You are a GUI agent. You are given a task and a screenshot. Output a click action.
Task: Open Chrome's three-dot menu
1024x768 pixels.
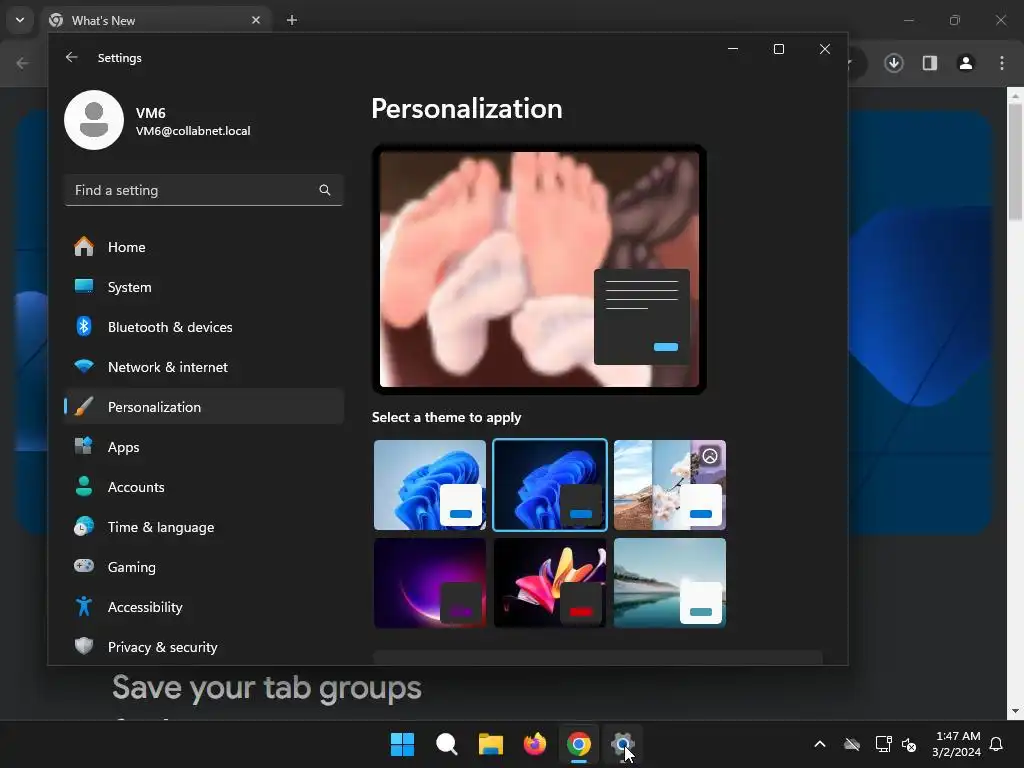click(x=1002, y=63)
